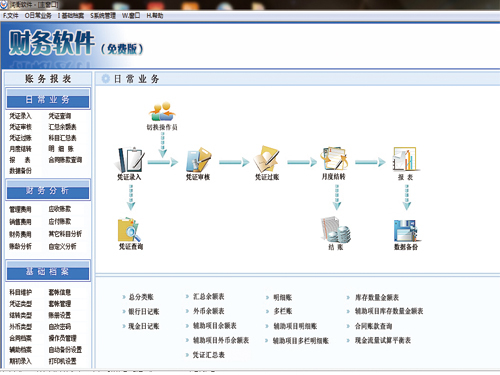
Task: Open the 现金流量试算平衡表 report link
Action: tap(383, 340)
